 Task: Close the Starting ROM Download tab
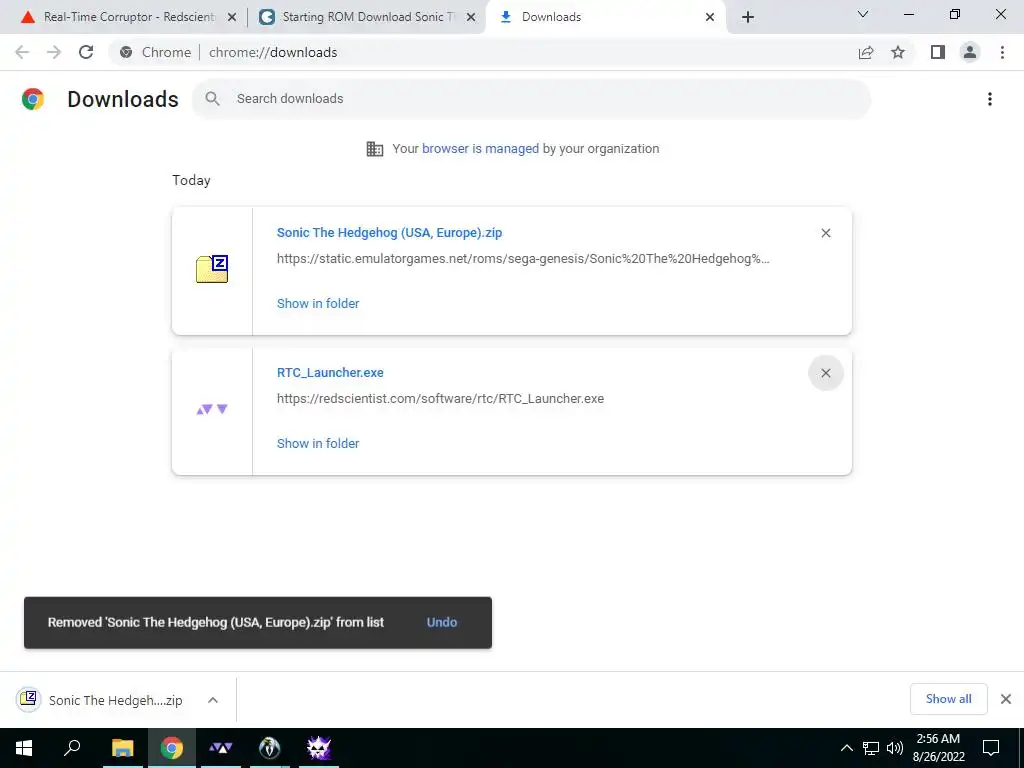[470, 17]
